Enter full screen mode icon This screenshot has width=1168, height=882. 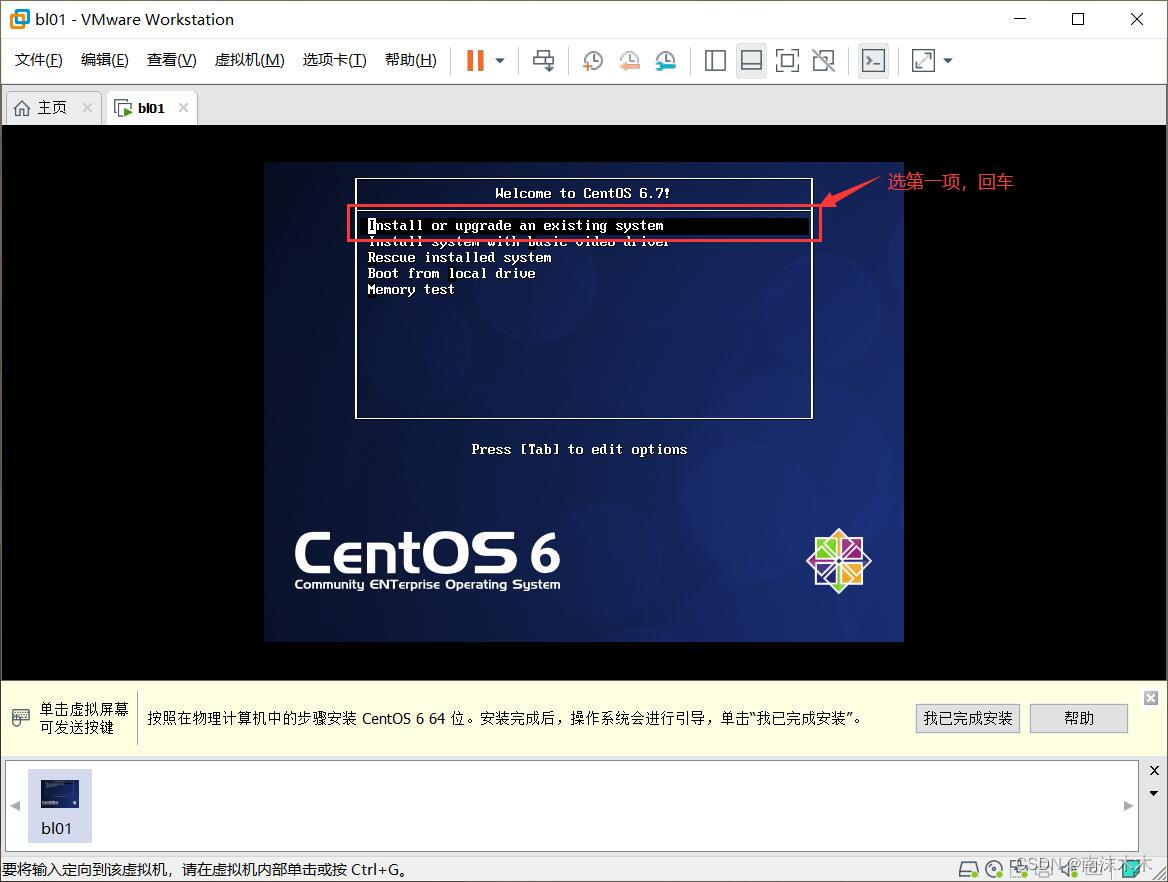tap(787, 60)
